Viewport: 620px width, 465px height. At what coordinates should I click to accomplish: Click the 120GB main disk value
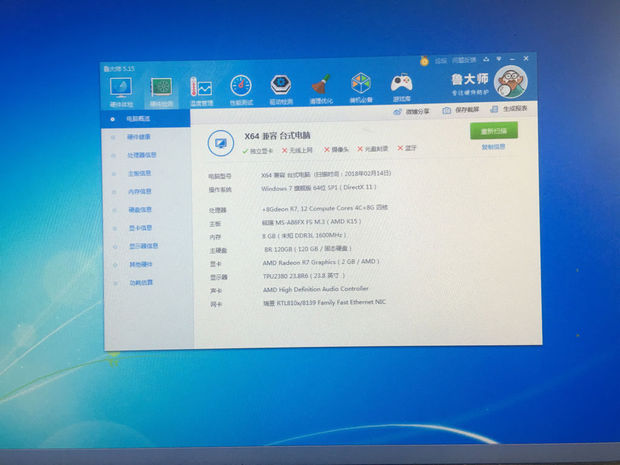[308, 249]
